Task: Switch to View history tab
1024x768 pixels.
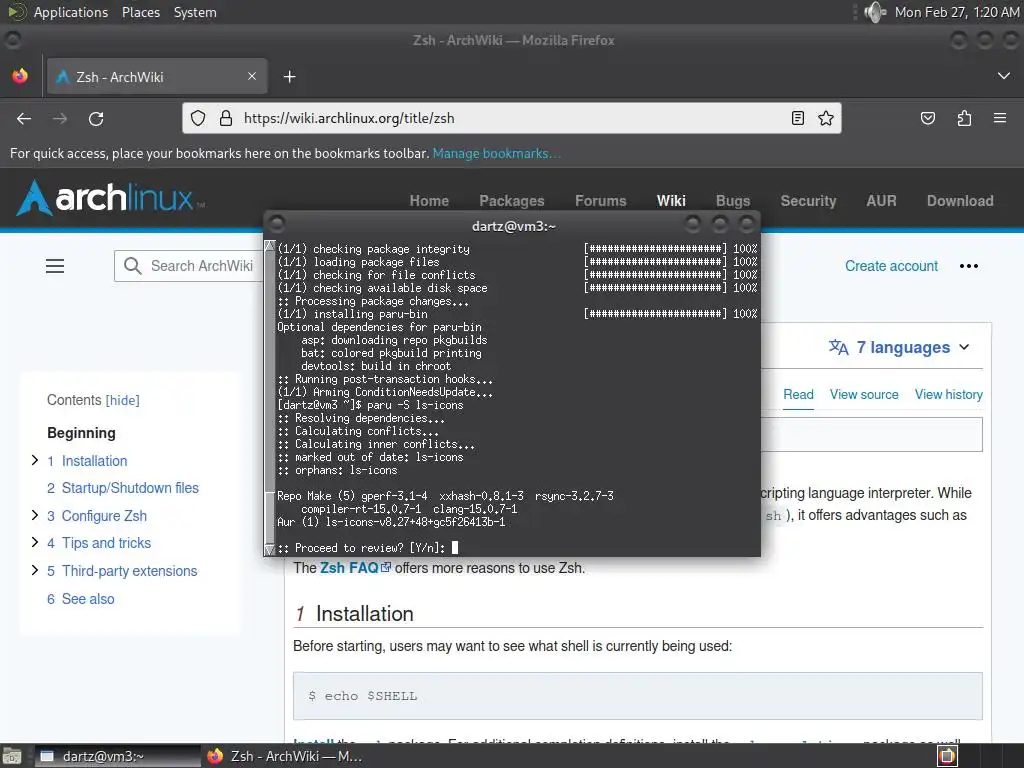Action: click(948, 394)
